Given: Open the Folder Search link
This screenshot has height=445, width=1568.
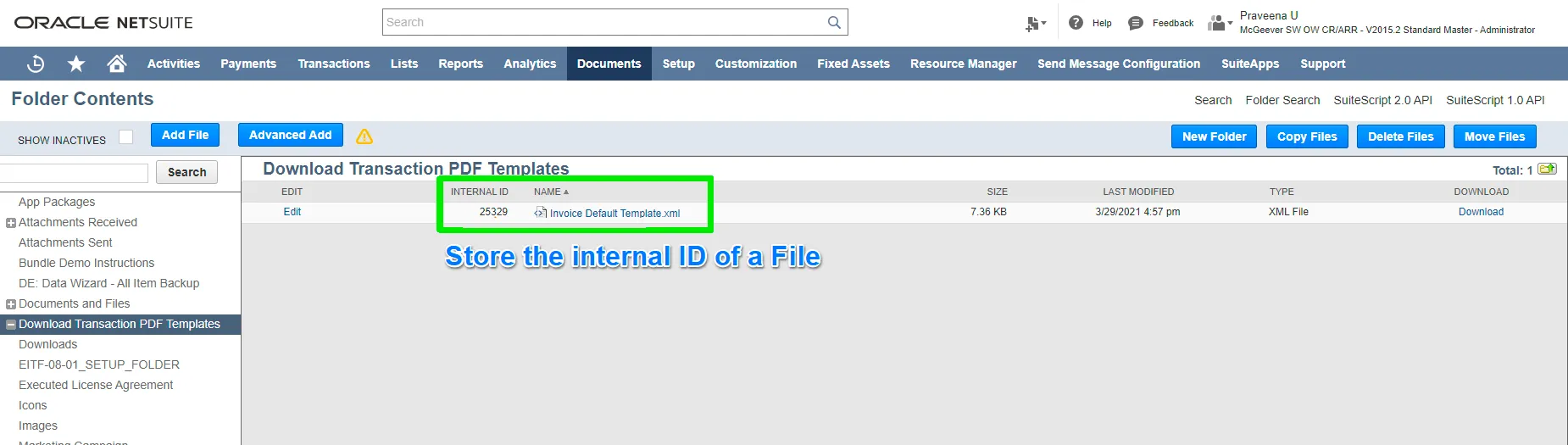Looking at the screenshot, I should 1282,100.
